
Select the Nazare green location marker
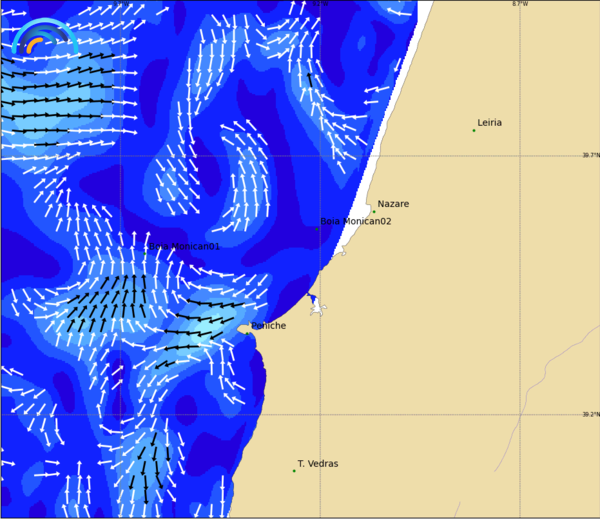[374, 211]
